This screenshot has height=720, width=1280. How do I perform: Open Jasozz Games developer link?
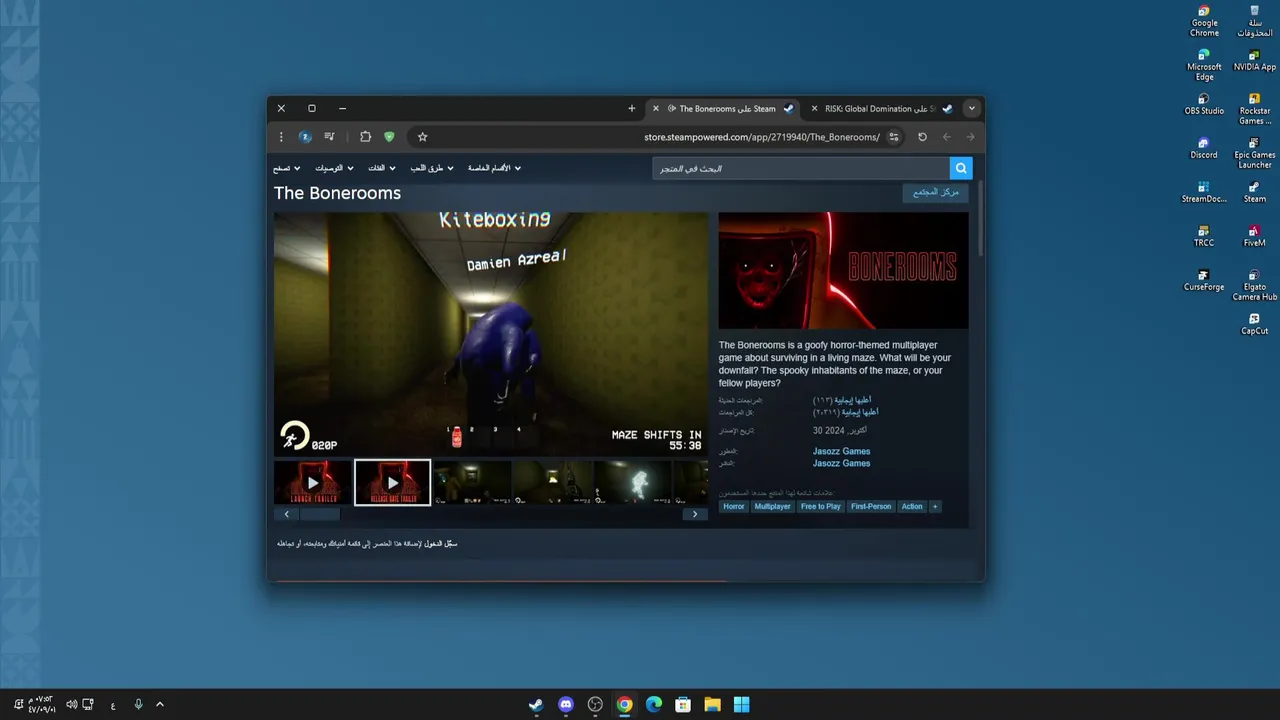point(841,451)
